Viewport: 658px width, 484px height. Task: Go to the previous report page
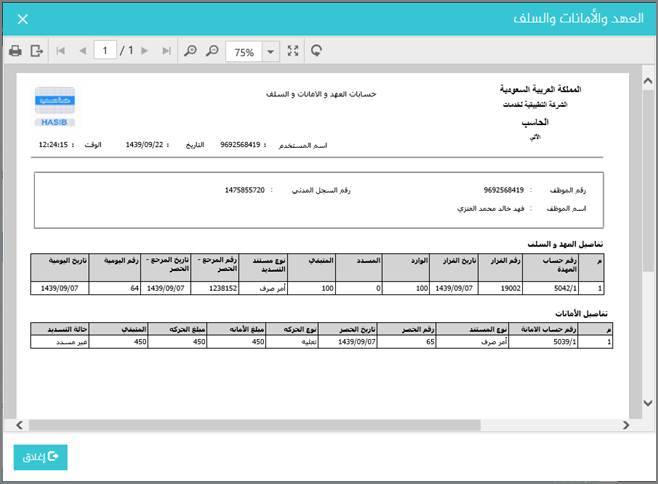pyautogui.click(x=83, y=51)
